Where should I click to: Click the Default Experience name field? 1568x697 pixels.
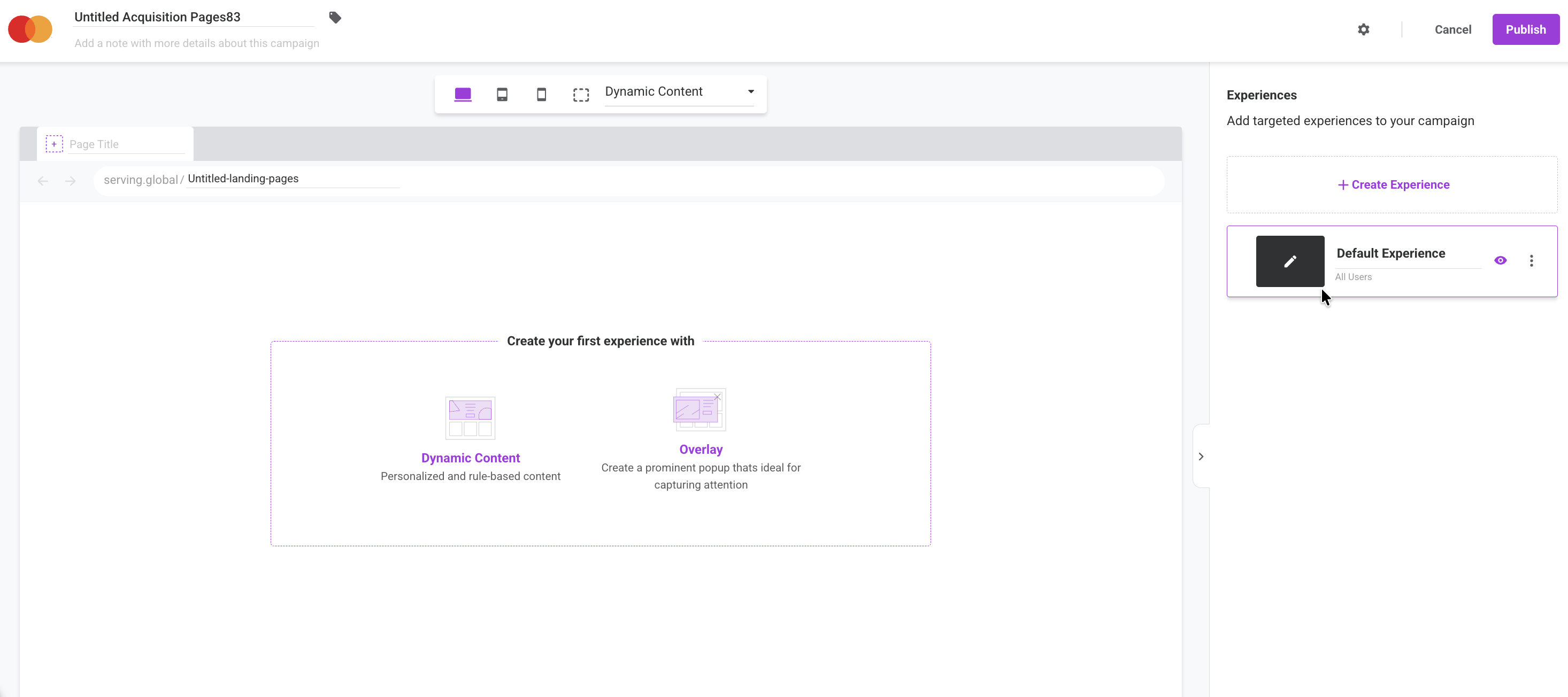click(x=1408, y=253)
